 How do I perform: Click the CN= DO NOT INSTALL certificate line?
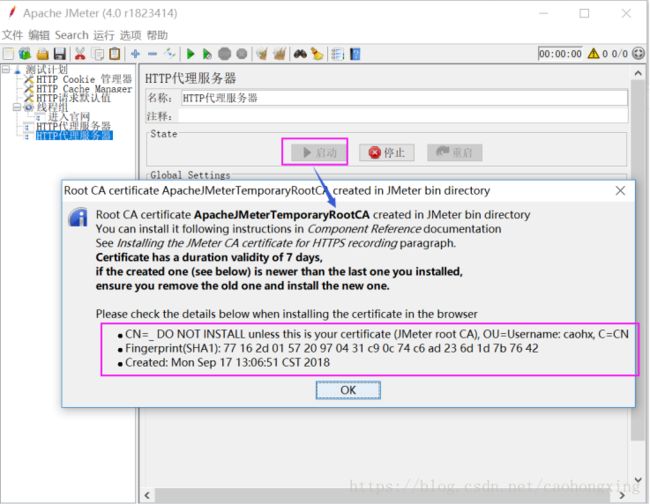(x=377, y=334)
